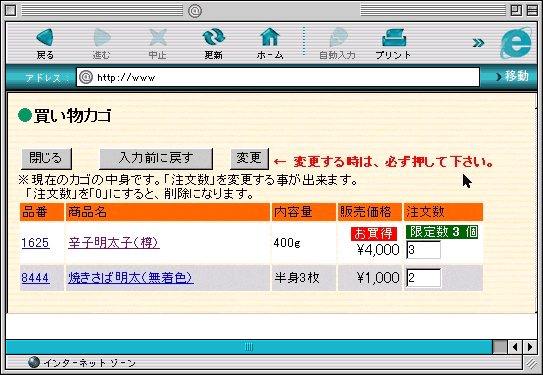Click the quantity field containing 3
The height and width of the screenshot is (375, 543).
tap(424, 250)
